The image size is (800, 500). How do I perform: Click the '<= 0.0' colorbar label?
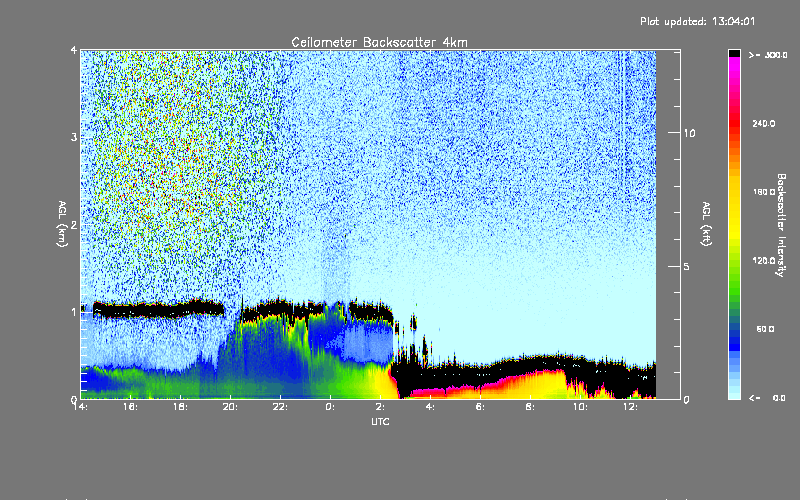(767, 398)
